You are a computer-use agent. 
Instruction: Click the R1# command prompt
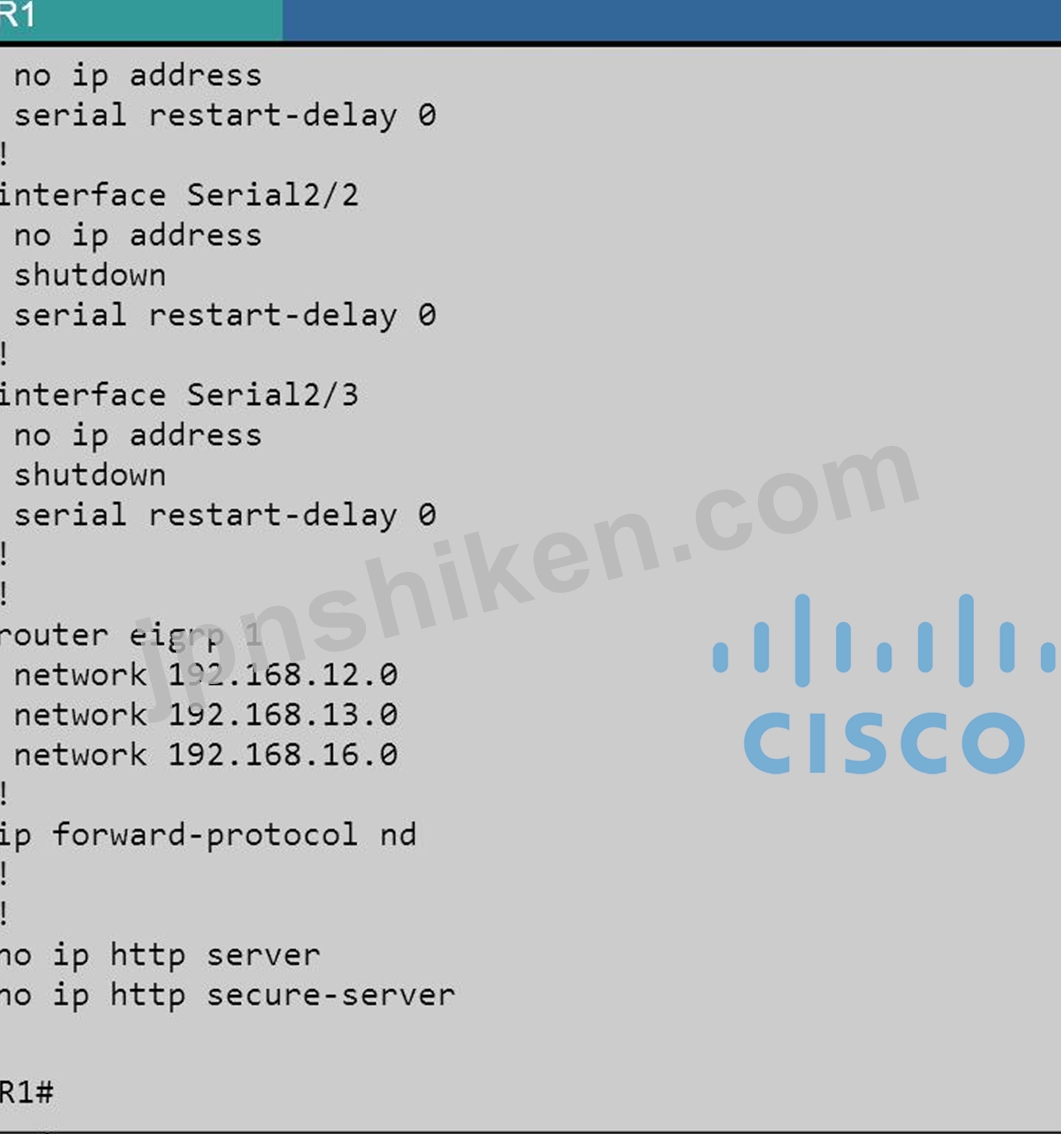click(27, 1091)
